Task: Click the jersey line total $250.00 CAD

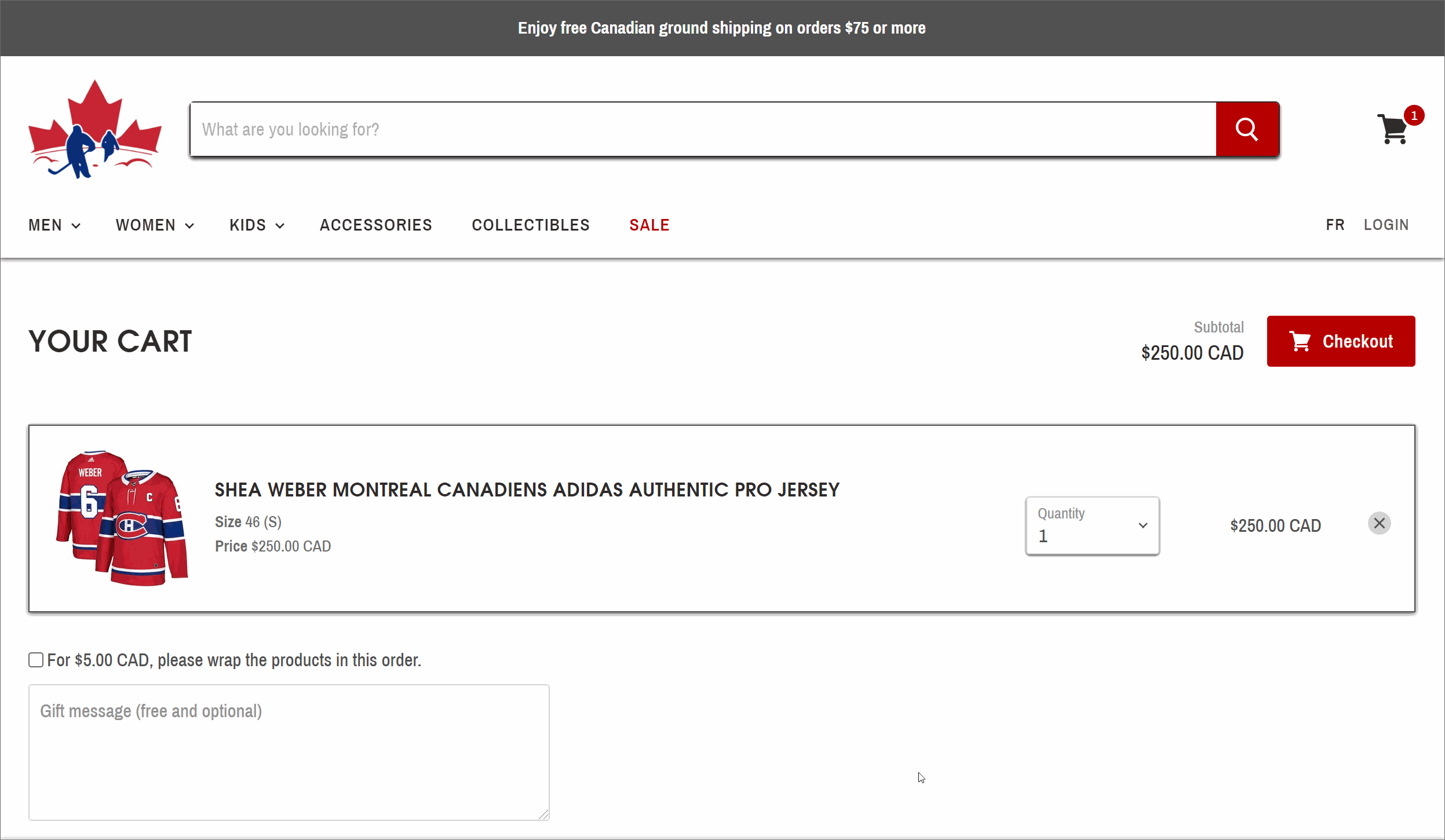Action: [x=1275, y=525]
